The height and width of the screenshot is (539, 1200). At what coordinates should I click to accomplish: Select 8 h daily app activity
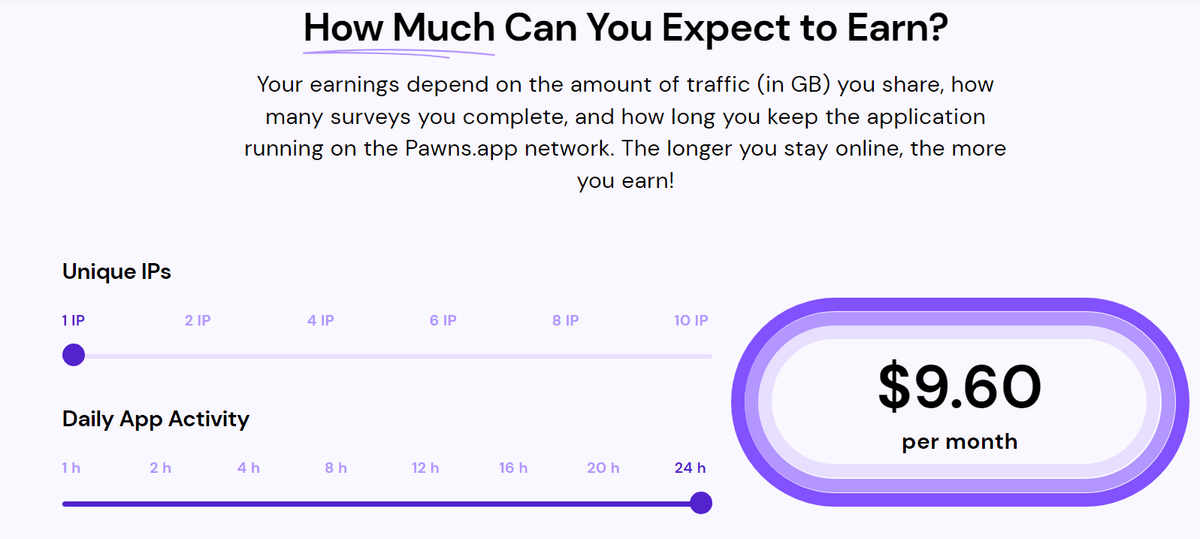pyautogui.click(x=336, y=468)
